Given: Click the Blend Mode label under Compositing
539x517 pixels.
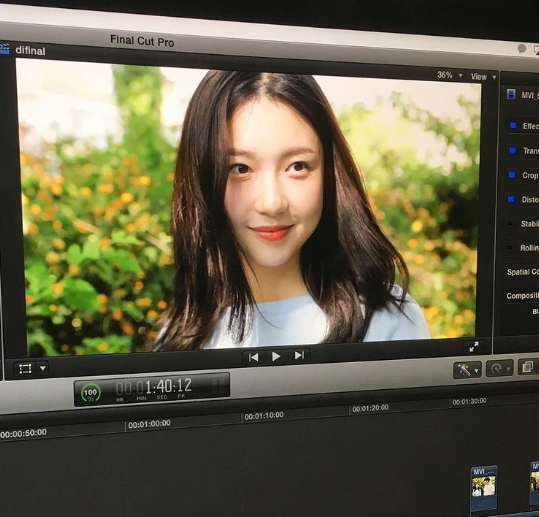Looking at the screenshot, I should tap(536, 311).
